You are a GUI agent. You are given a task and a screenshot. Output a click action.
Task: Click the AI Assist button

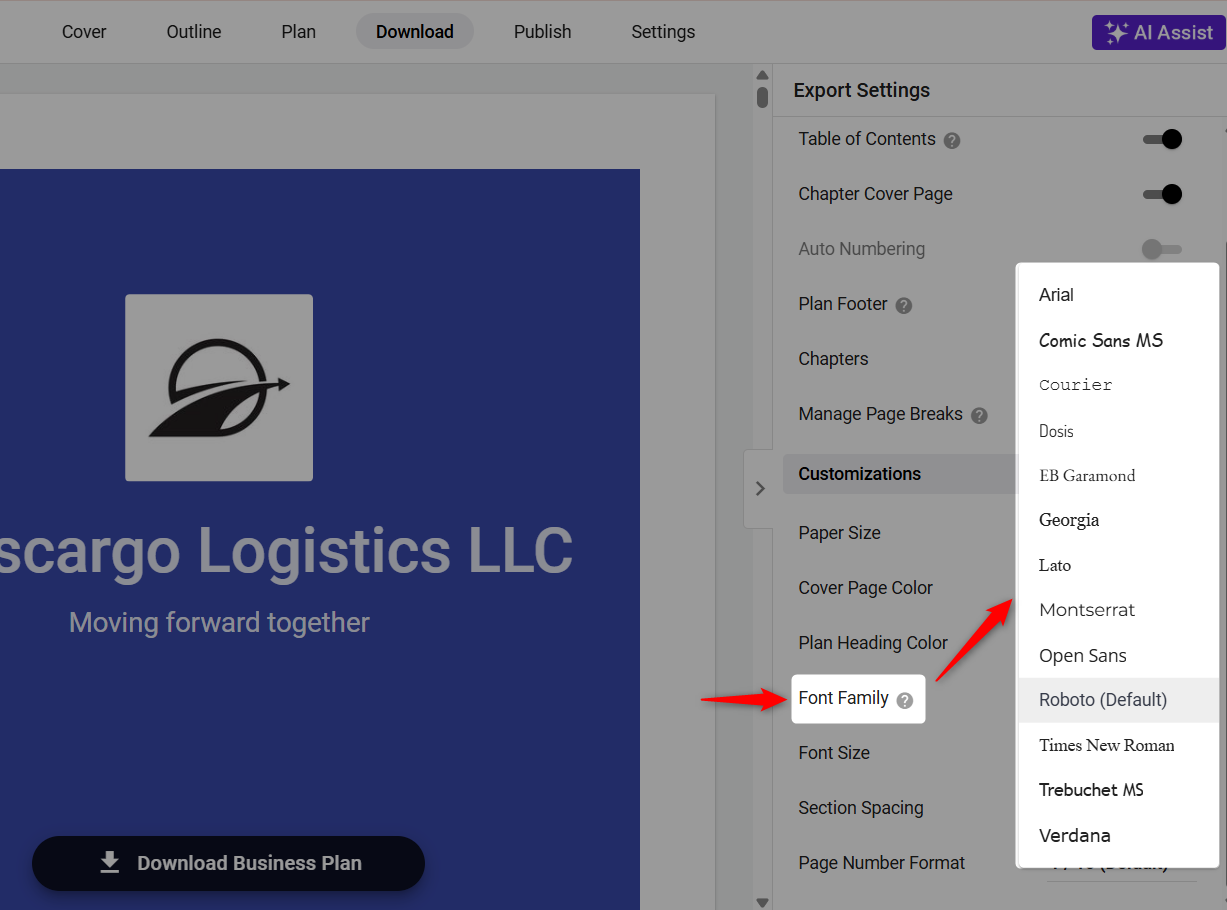[1159, 32]
